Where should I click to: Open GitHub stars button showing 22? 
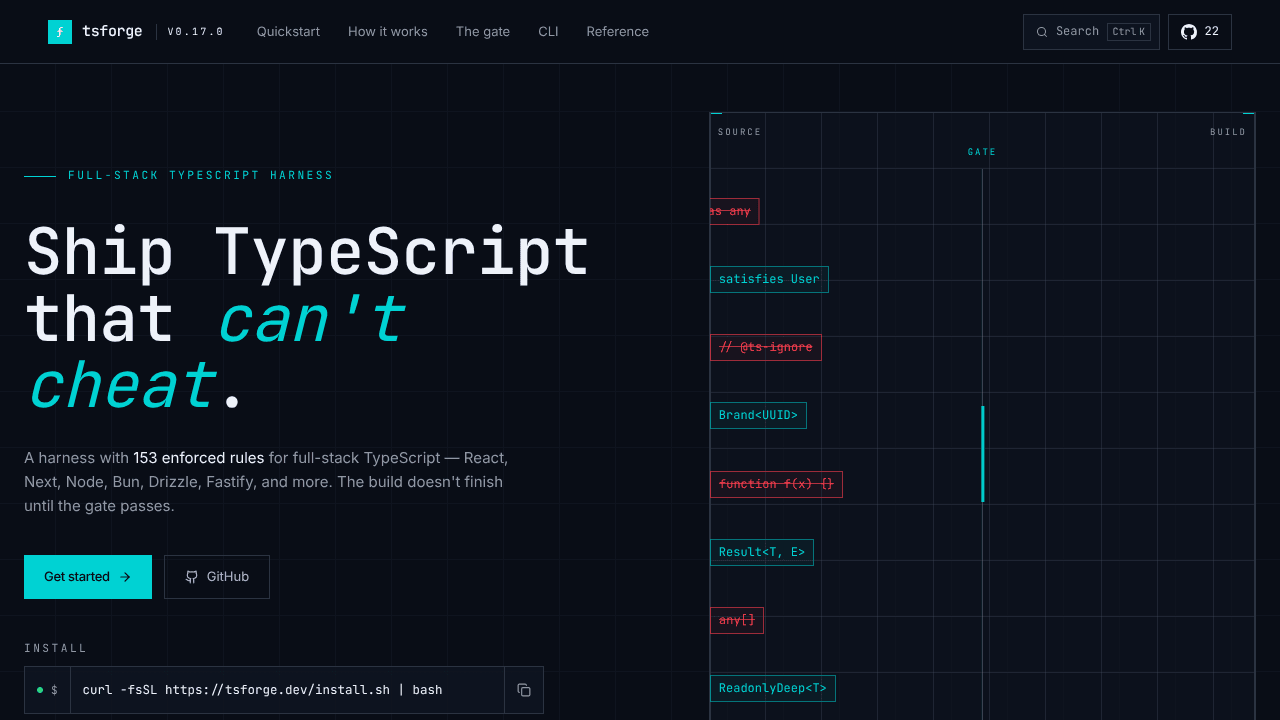tap(1200, 32)
